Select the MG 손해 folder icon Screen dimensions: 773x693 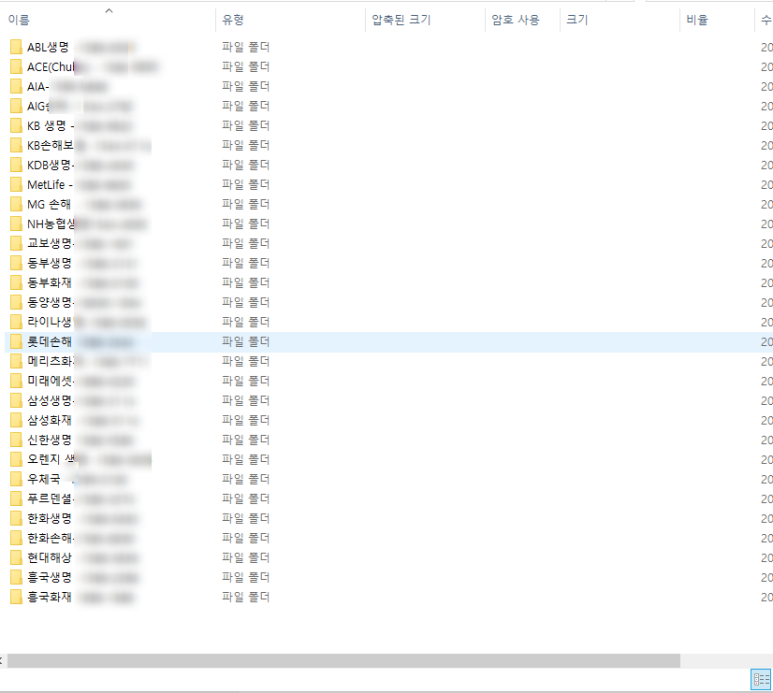16,204
